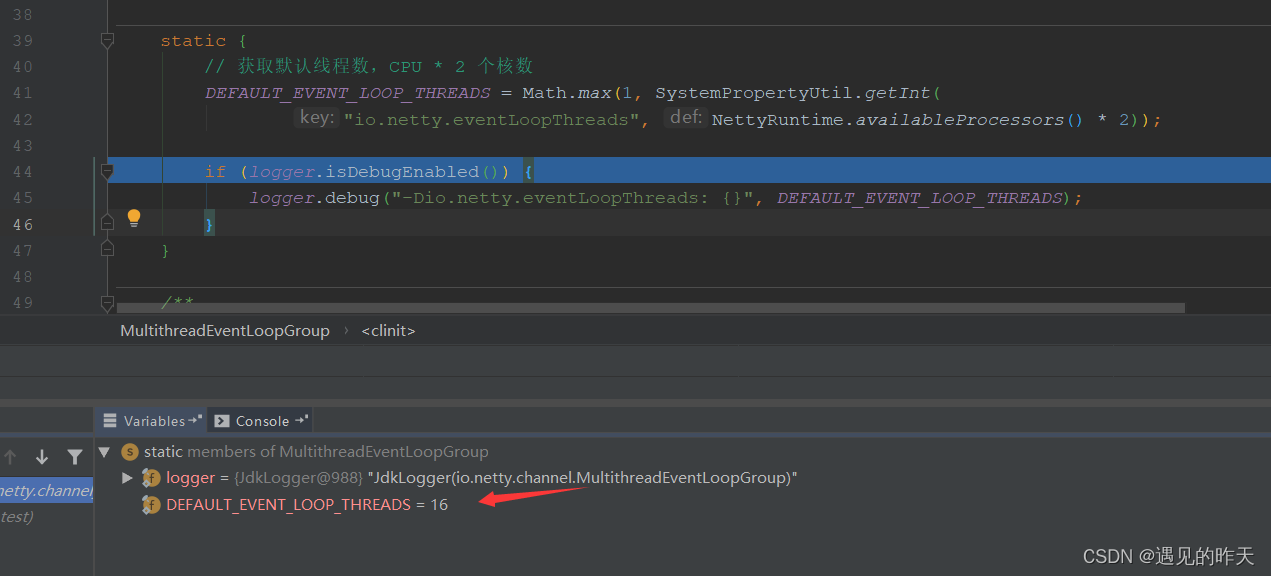This screenshot has height=576, width=1271.
Task: Select the netty.channel stack frame
Action: pos(46,490)
